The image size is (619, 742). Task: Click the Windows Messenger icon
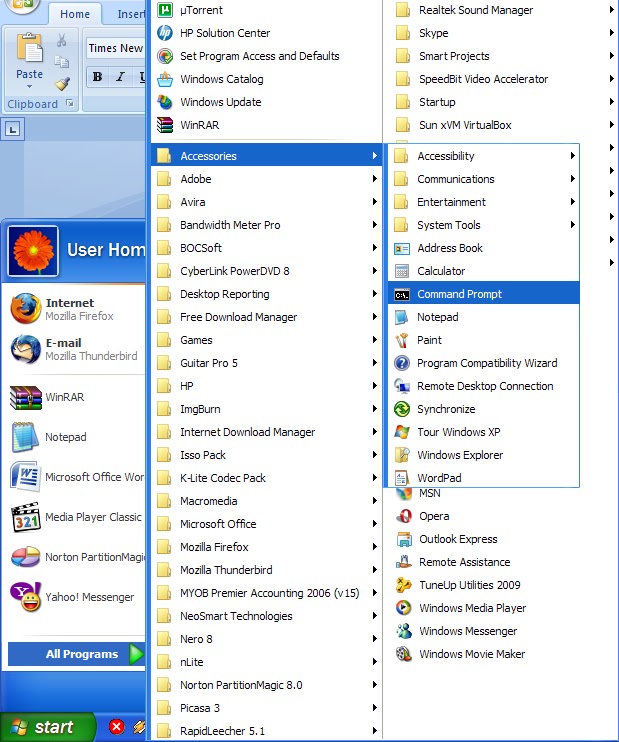pos(404,631)
